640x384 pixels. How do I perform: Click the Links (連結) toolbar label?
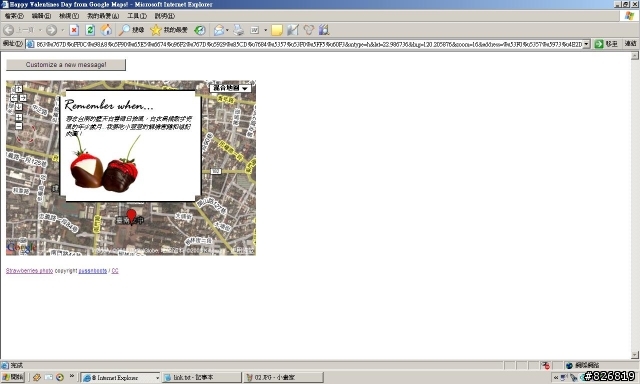coord(631,43)
